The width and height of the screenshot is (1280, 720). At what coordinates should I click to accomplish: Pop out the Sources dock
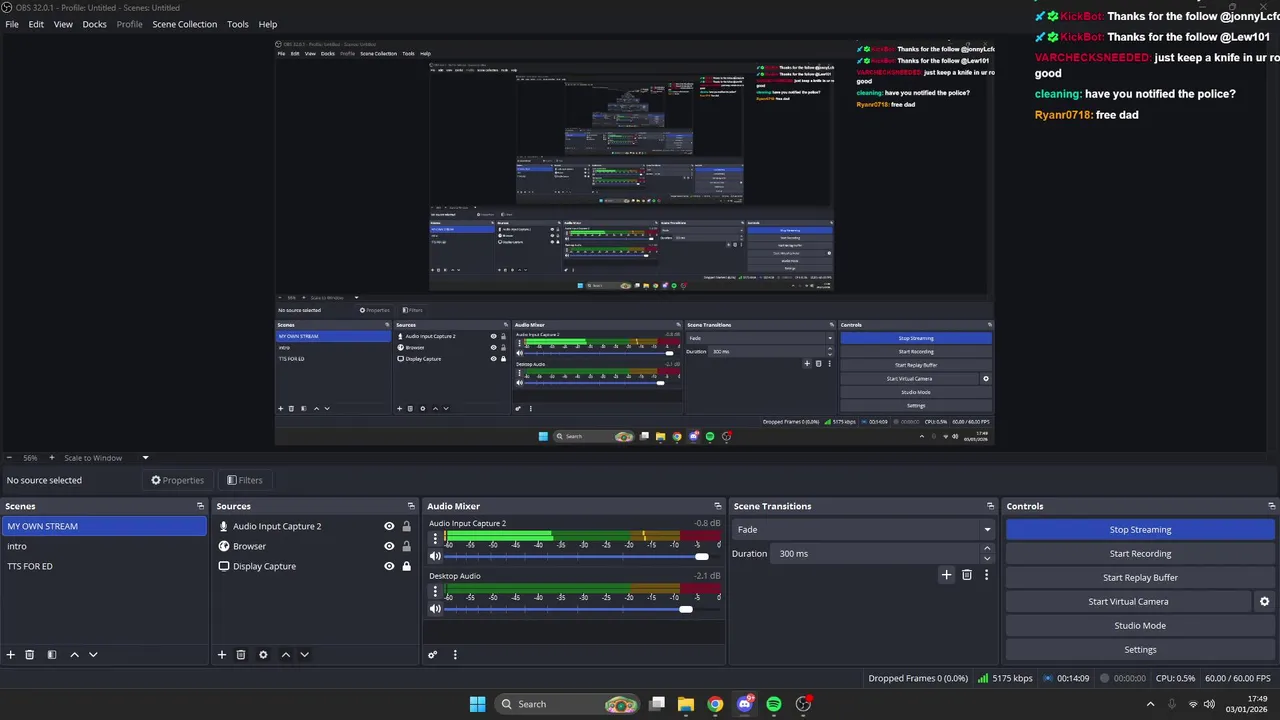(x=411, y=506)
